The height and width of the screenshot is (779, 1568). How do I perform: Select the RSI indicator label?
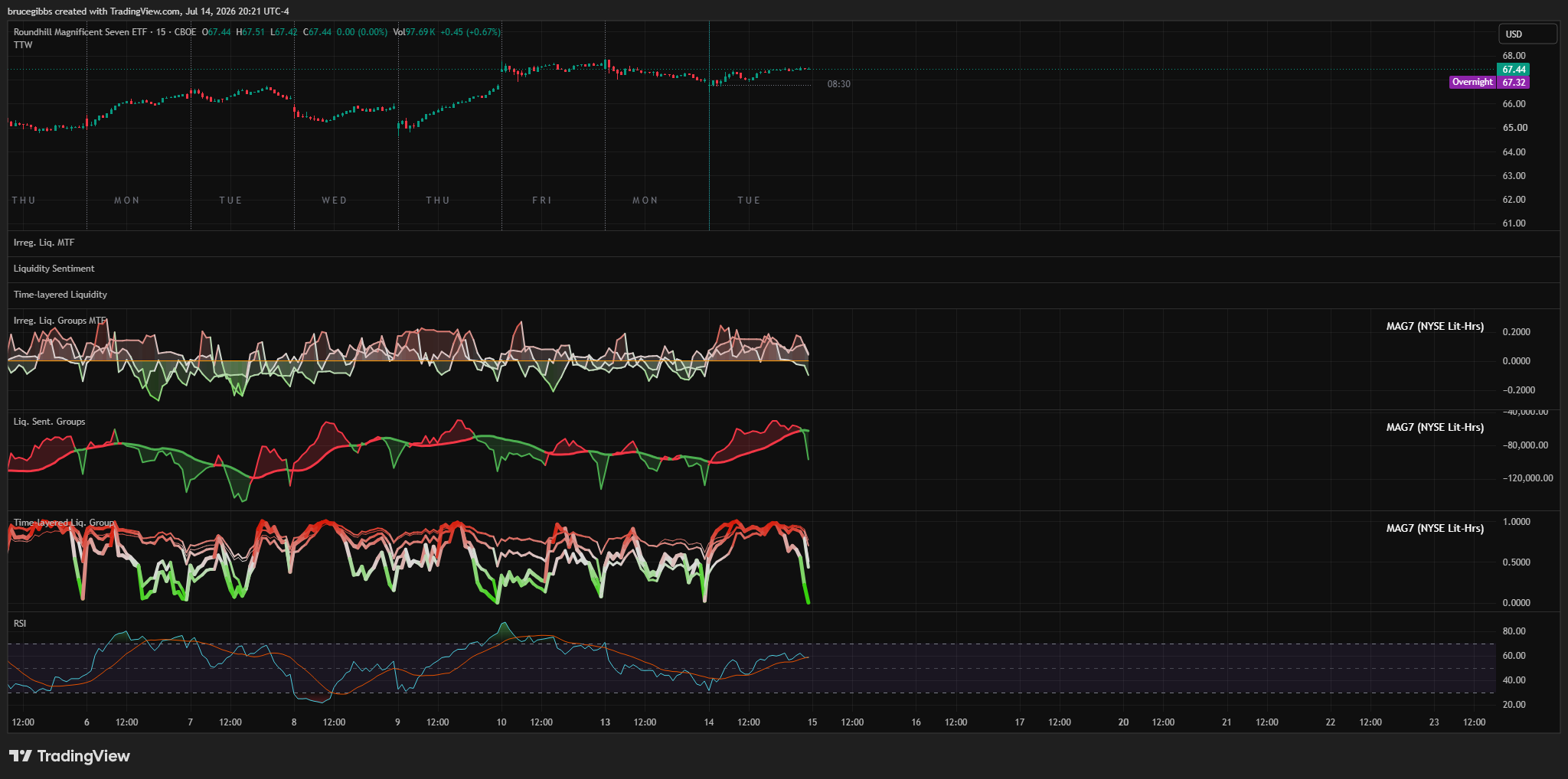[20, 624]
